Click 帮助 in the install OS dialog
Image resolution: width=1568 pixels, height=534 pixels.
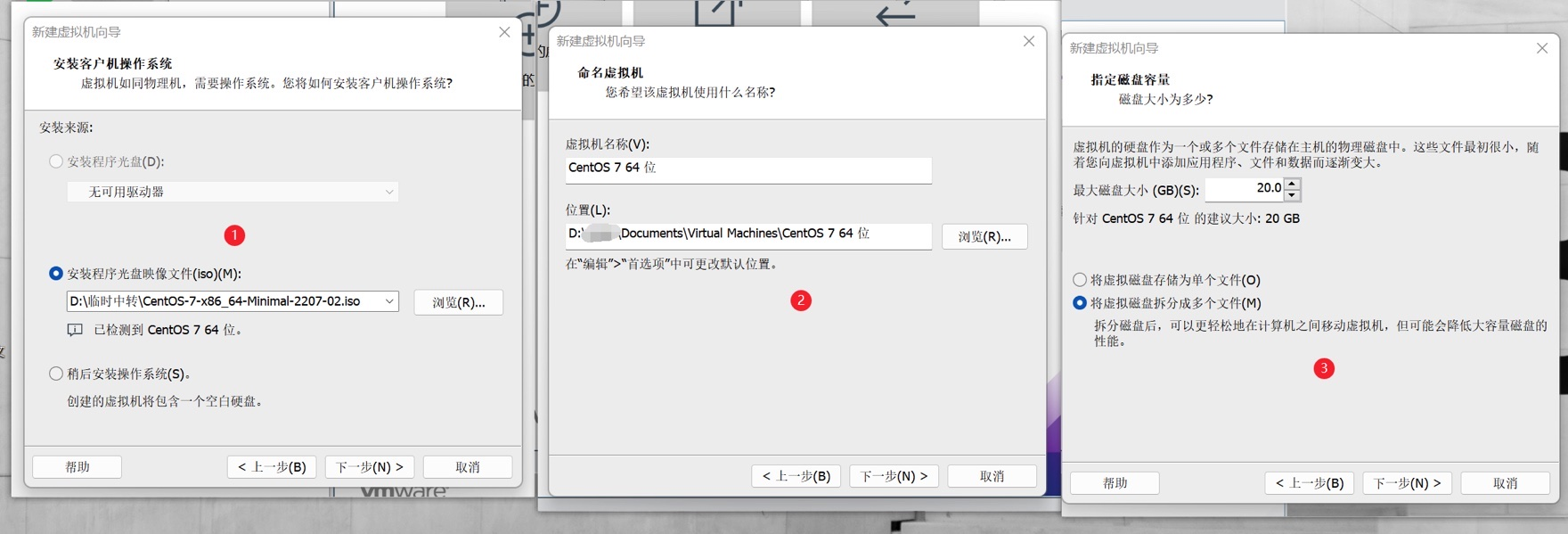coord(78,466)
